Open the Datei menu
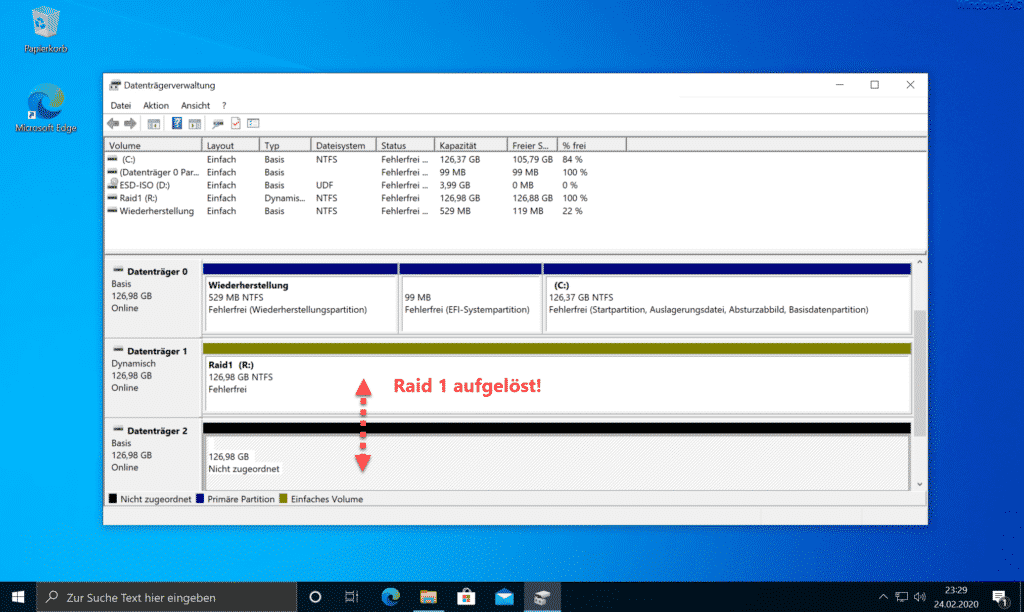 coord(121,105)
